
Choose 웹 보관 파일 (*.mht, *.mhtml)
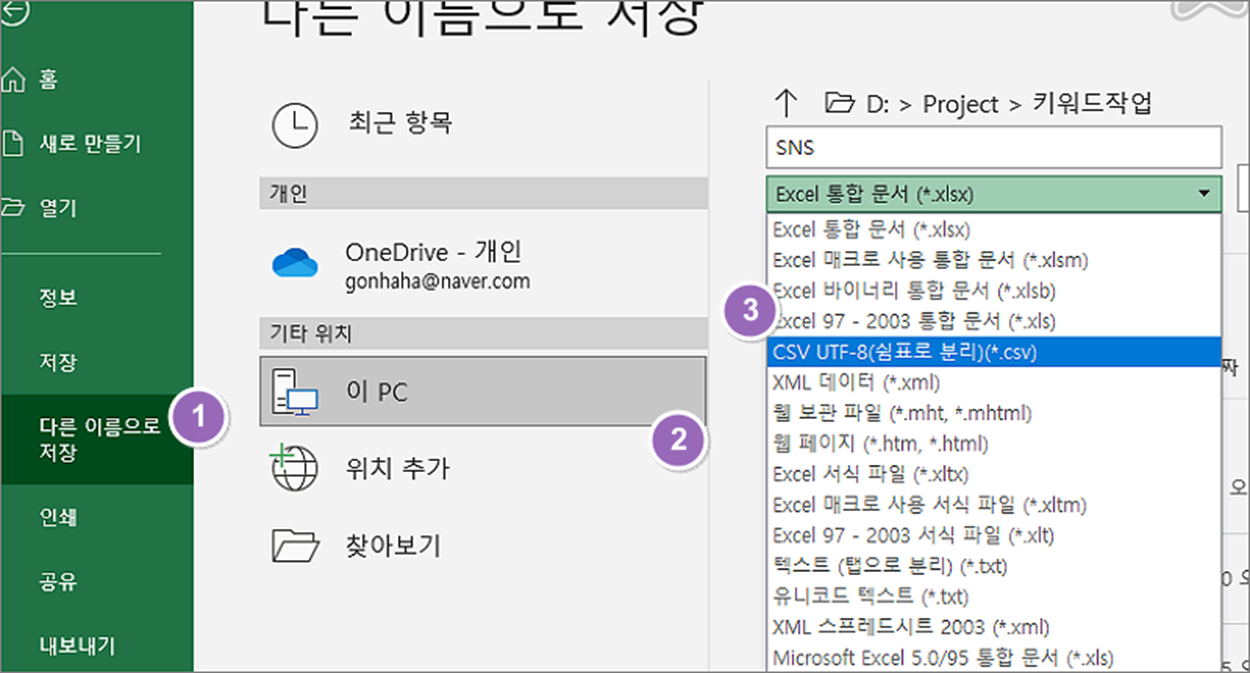[994, 412]
